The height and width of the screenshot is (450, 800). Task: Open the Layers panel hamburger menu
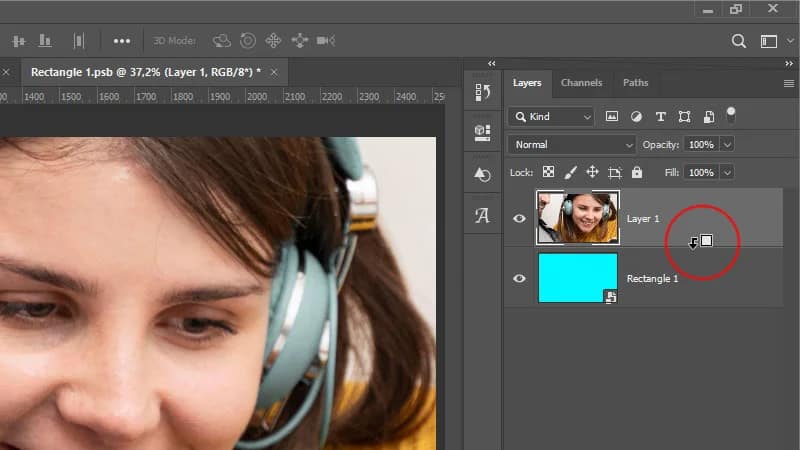tap(789, 84)
